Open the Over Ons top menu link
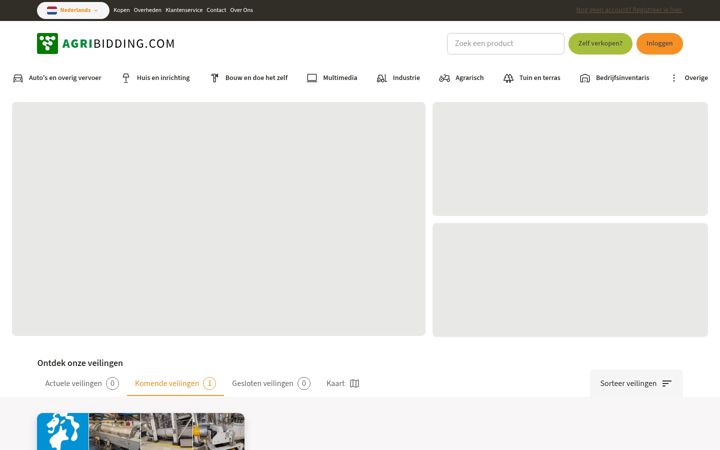 [x=242, y=10]
